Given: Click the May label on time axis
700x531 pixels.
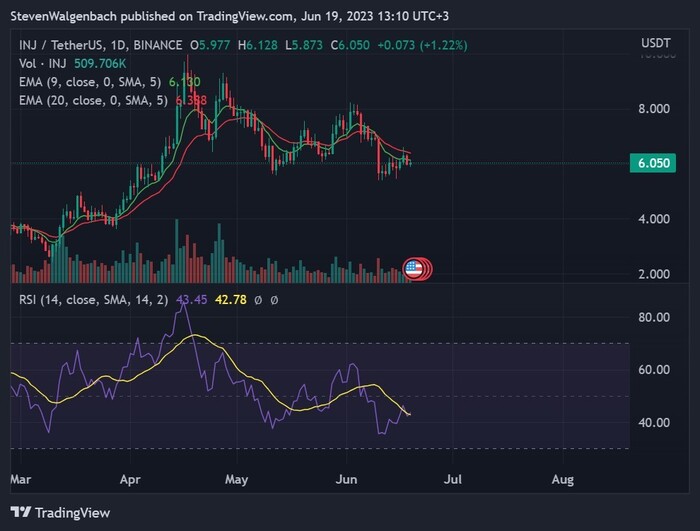Looking at the screenshot, I should pyautogui.click(x=237, y=480).
